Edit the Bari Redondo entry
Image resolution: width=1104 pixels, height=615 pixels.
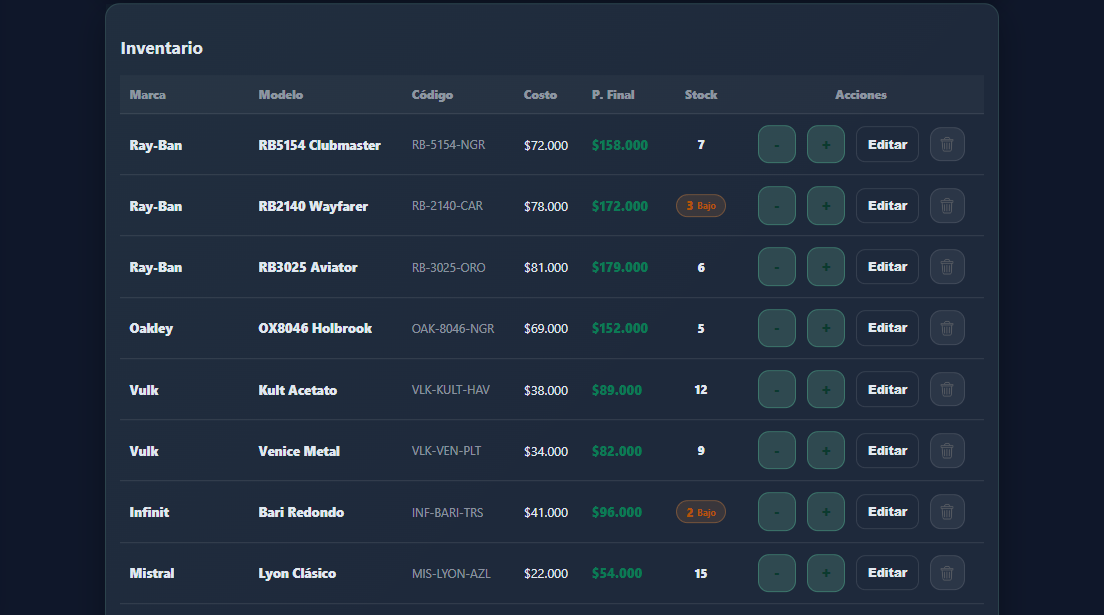click(x=887, y=512)
